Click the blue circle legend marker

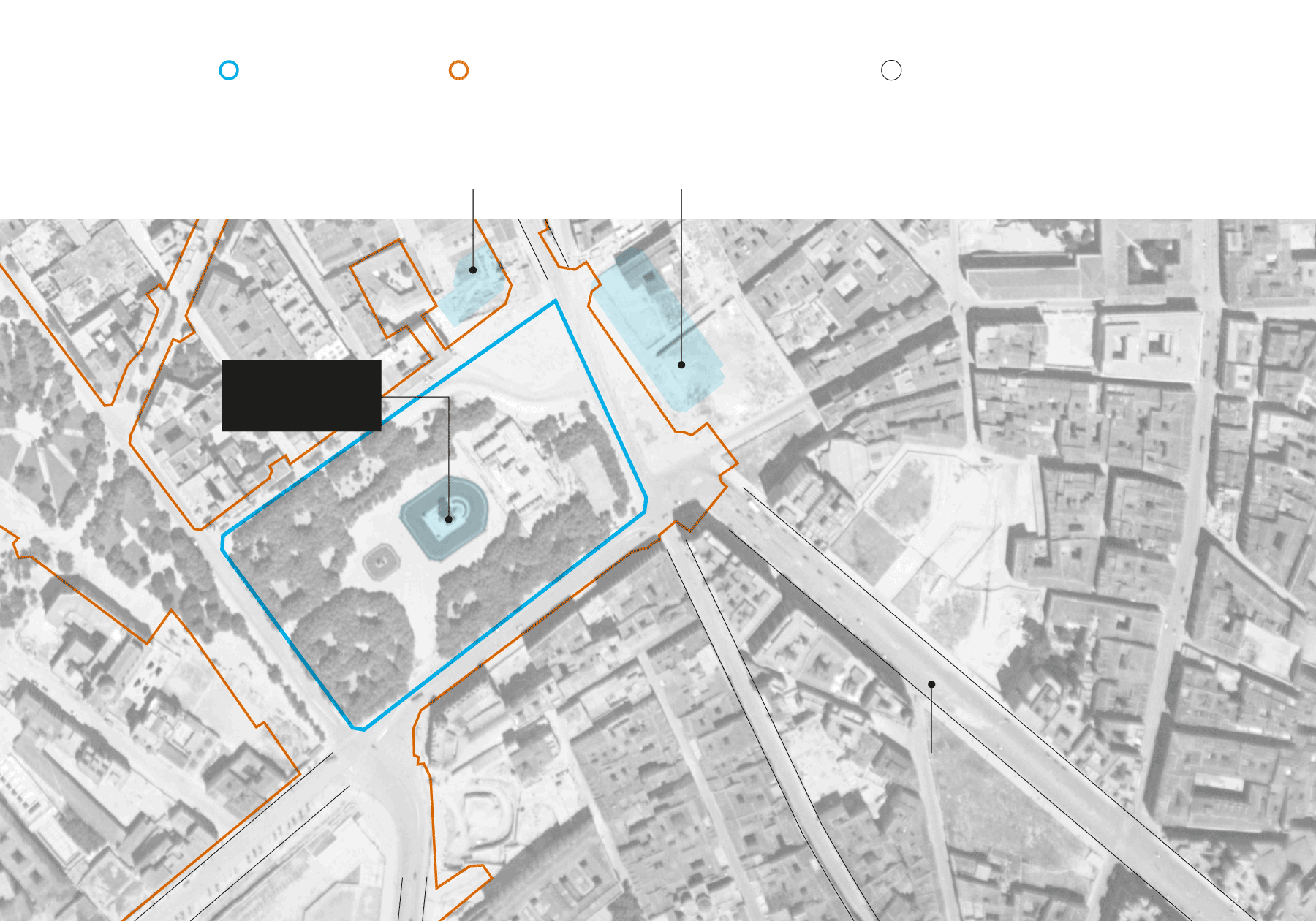point(229,70)
